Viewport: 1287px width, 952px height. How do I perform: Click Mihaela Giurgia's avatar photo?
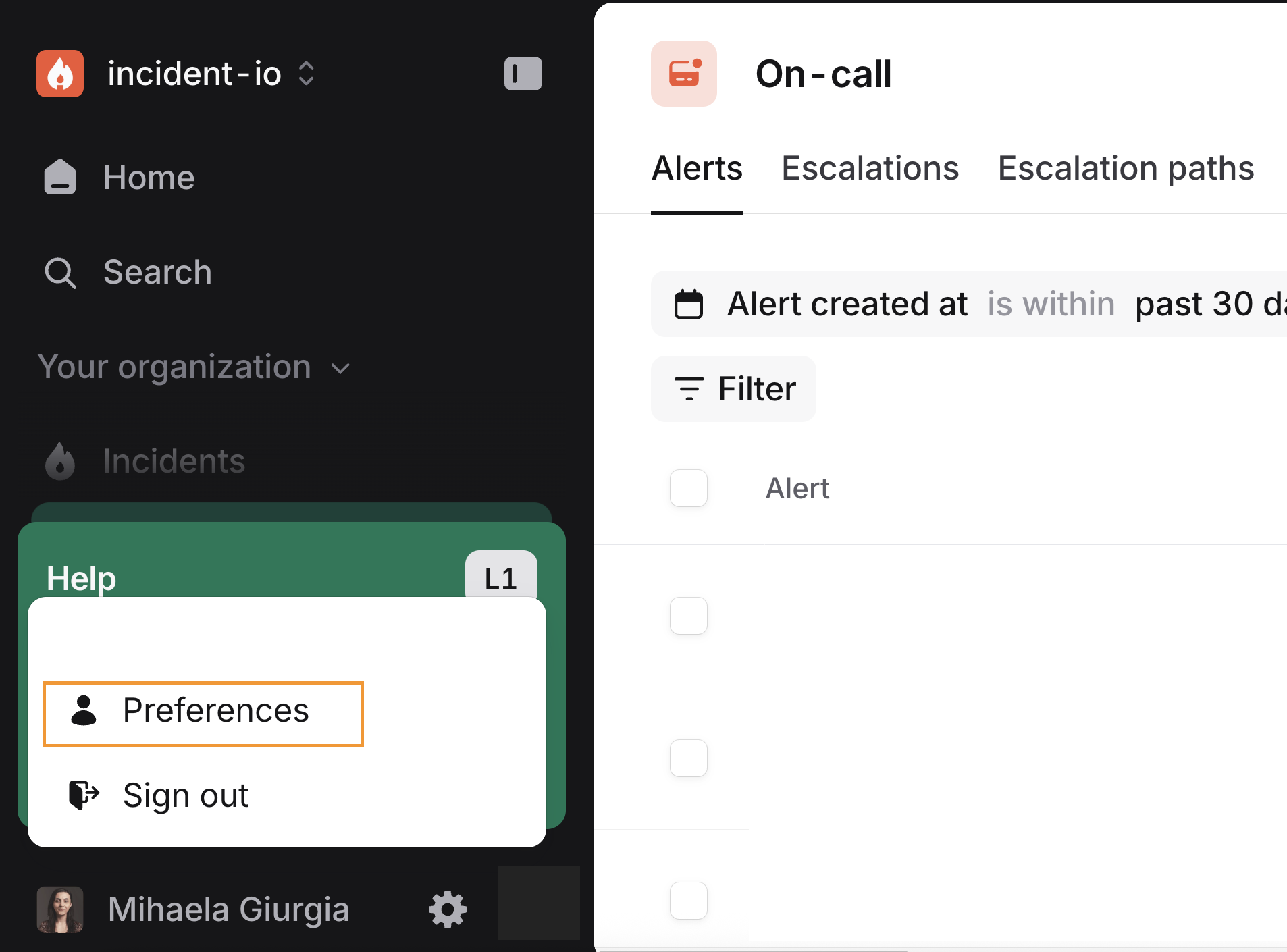(60, 909)
